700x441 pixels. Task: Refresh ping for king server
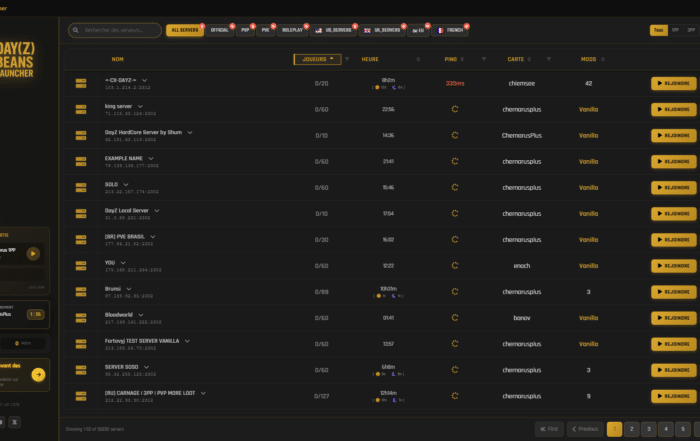454,109
